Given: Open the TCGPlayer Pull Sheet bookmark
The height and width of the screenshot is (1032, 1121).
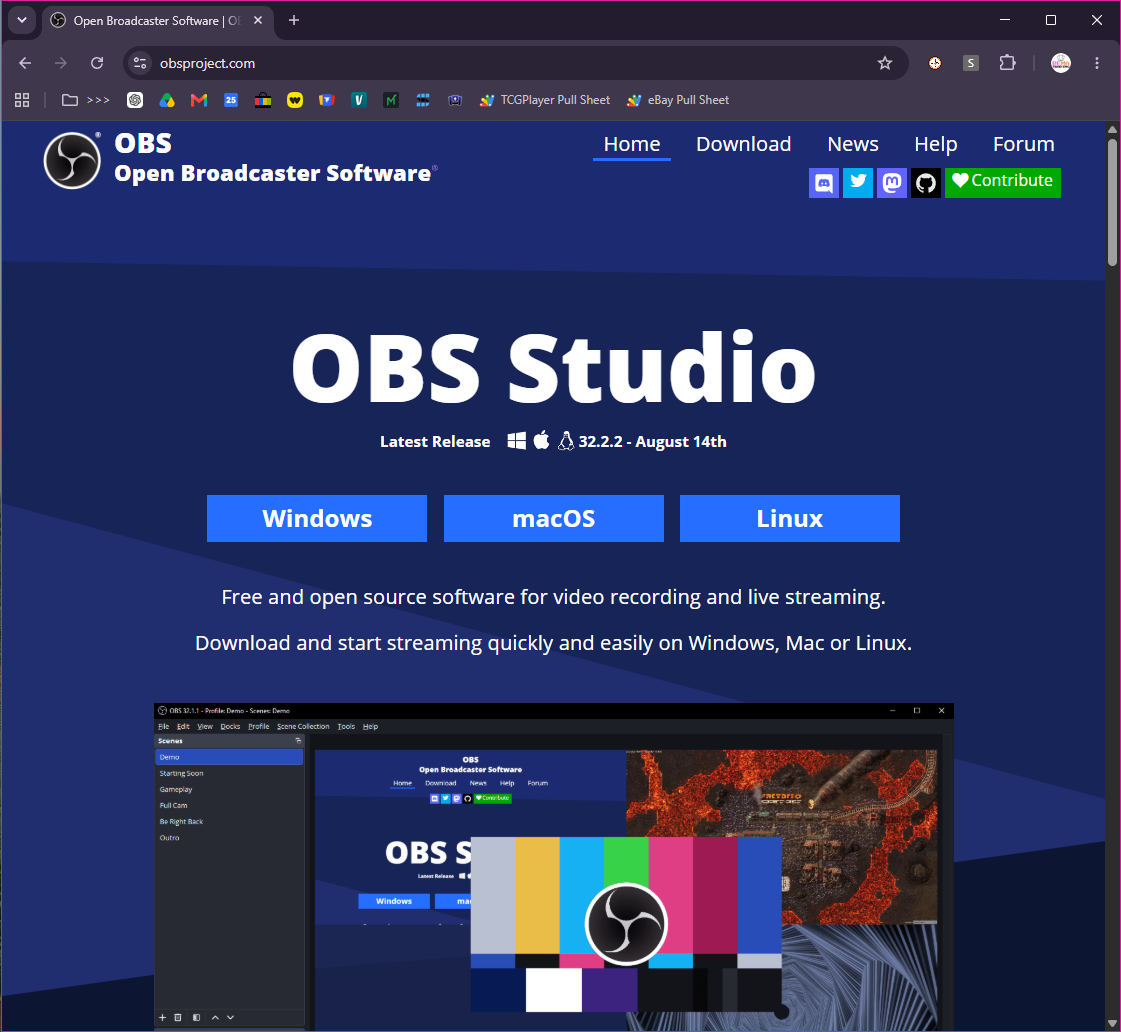Looking at the screenshot, I should click(545, 100).
